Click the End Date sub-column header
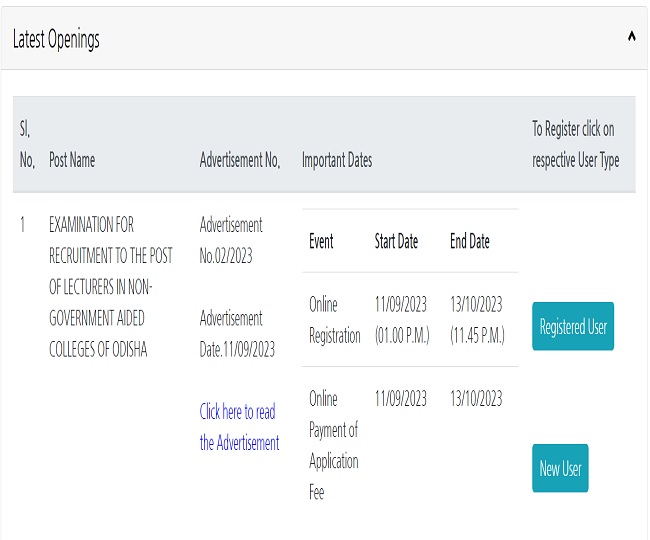 pos(469,242)
